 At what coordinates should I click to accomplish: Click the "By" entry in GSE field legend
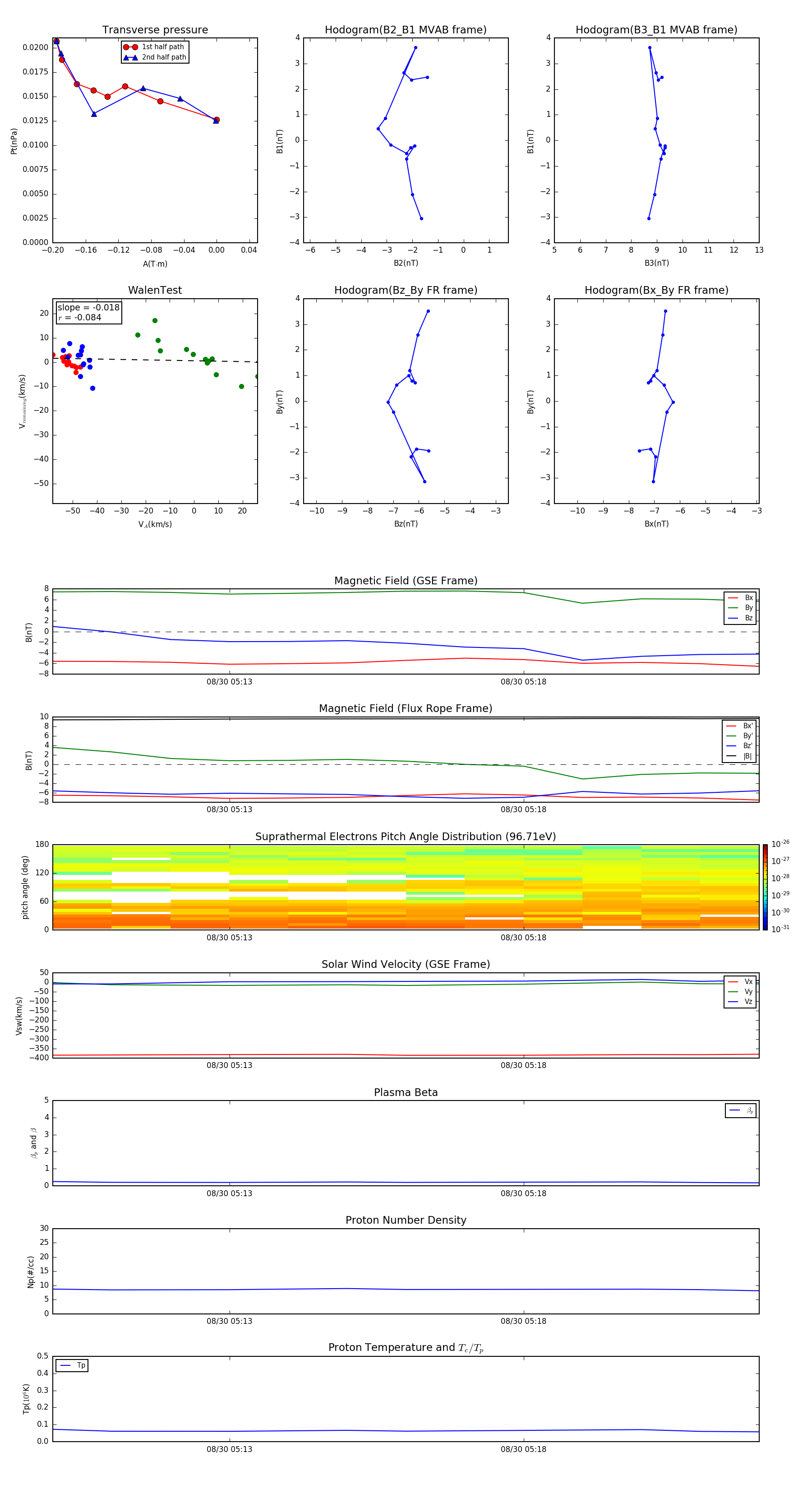(740, 607)
